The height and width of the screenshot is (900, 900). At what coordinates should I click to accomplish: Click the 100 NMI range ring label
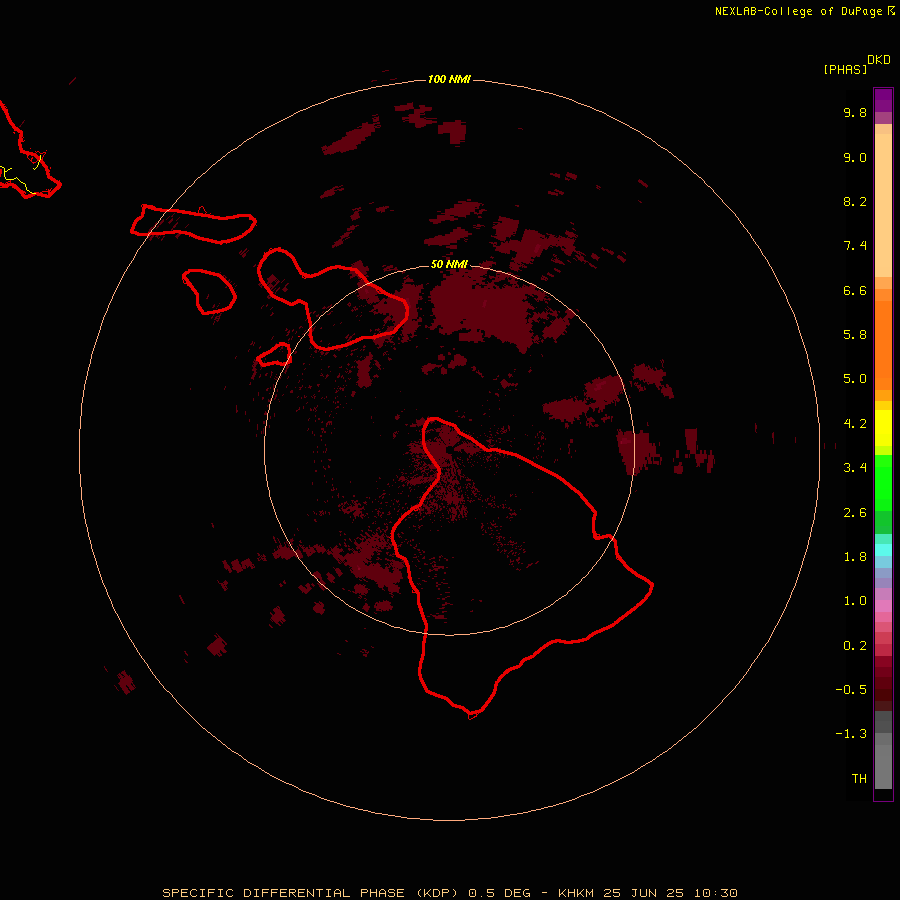pos(449,79)
